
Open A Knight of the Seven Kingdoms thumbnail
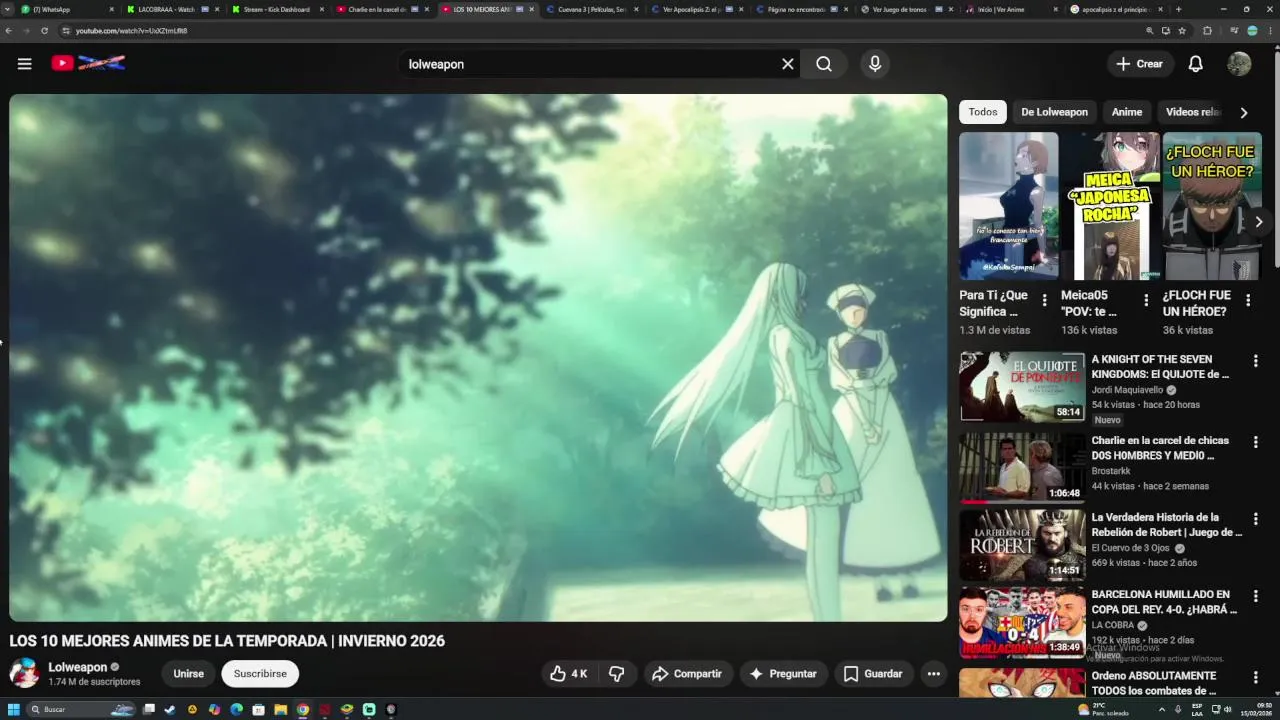(1022, 387)
